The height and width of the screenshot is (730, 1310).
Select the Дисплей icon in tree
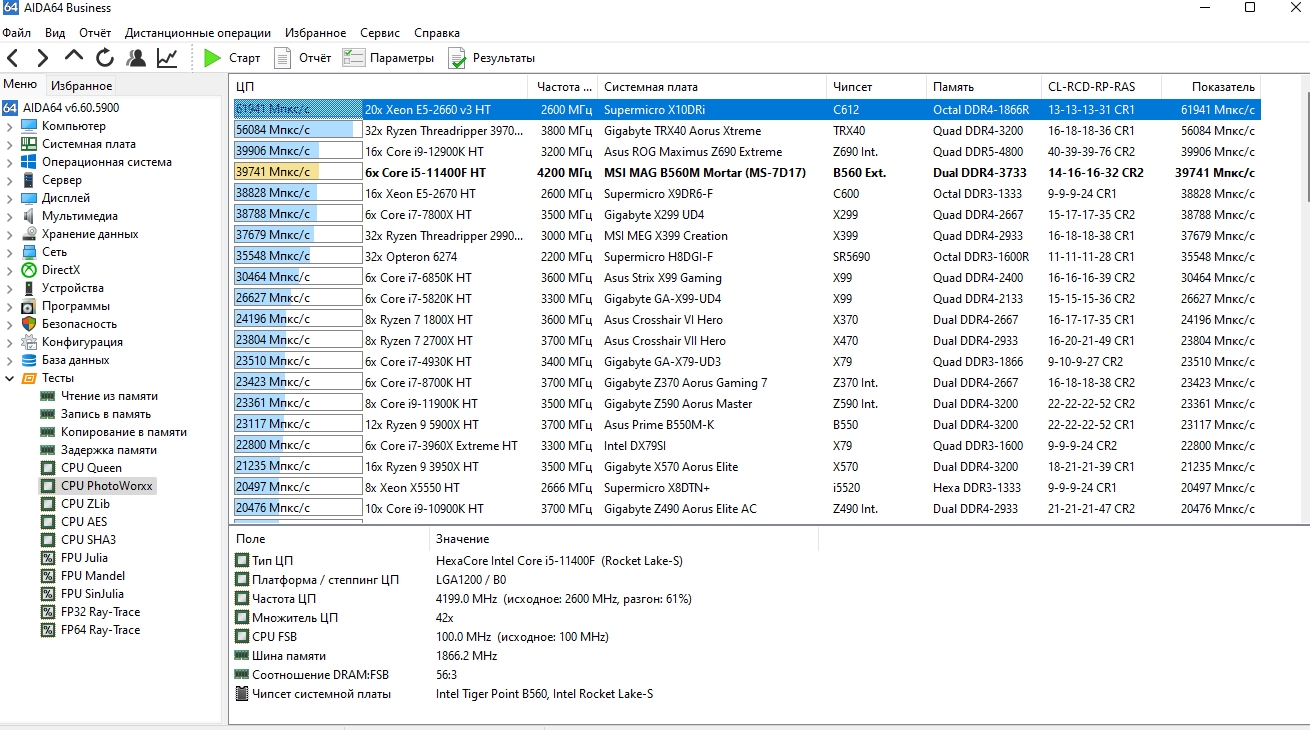point(29,198)
